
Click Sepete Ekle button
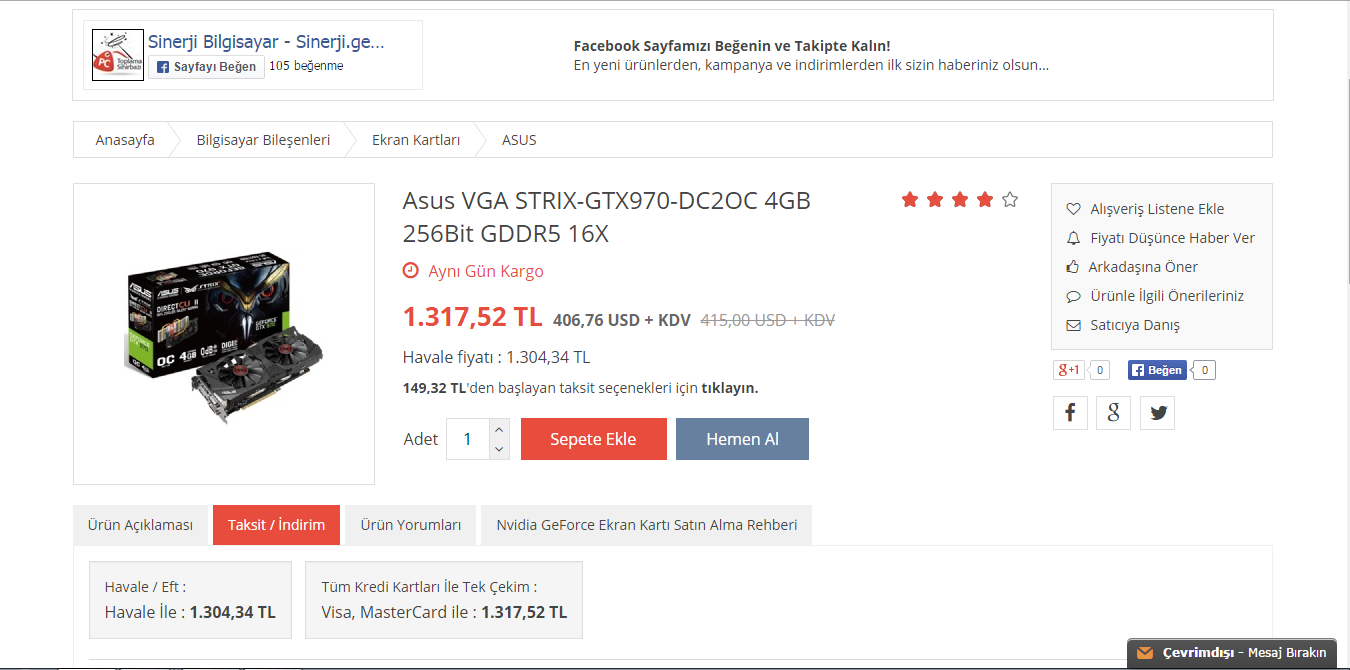point(593,439)
